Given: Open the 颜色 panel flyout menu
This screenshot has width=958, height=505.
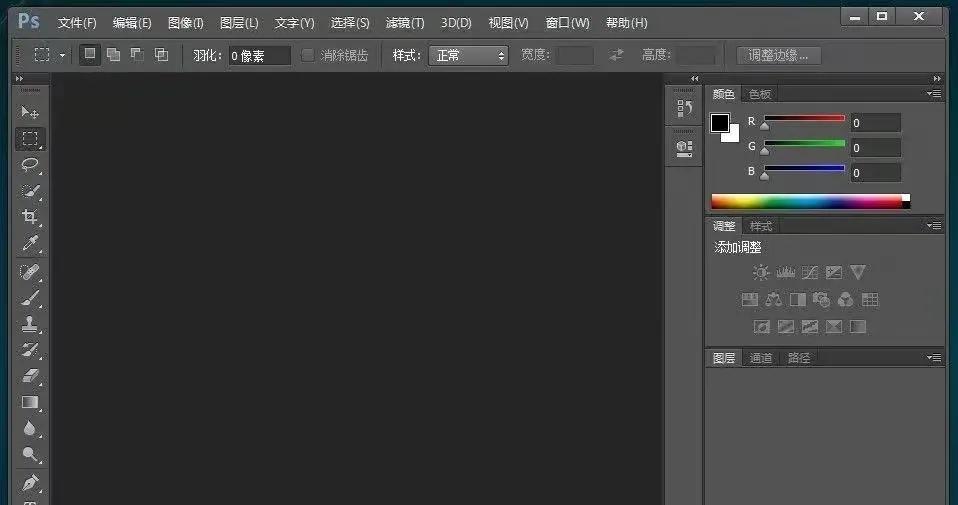Looking at the screenshot, I should tap(933, 94).
